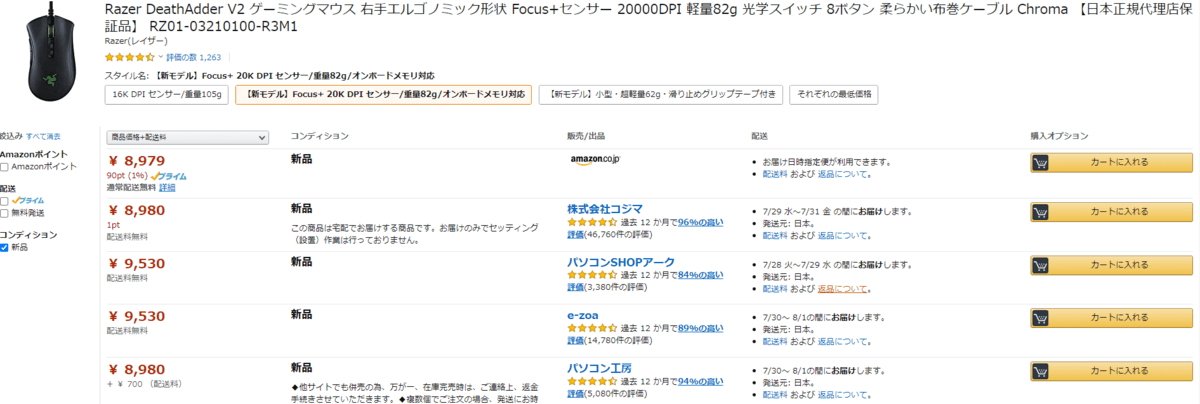1200x404 pixels.
Task: Click the ¥ 8,979 price
Action: [137, 160]
